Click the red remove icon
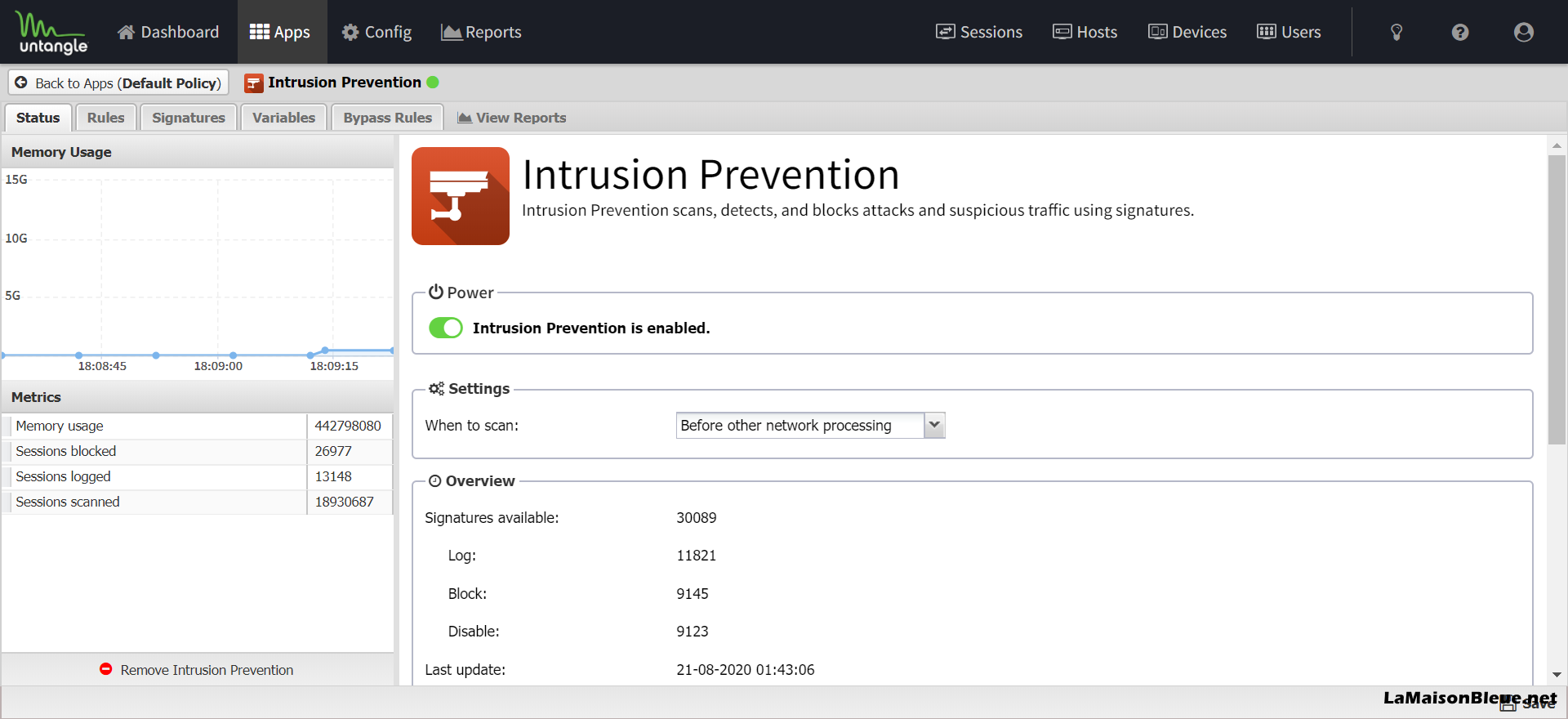The height and width of the screenshot is (719, 1568). point(106,669)
